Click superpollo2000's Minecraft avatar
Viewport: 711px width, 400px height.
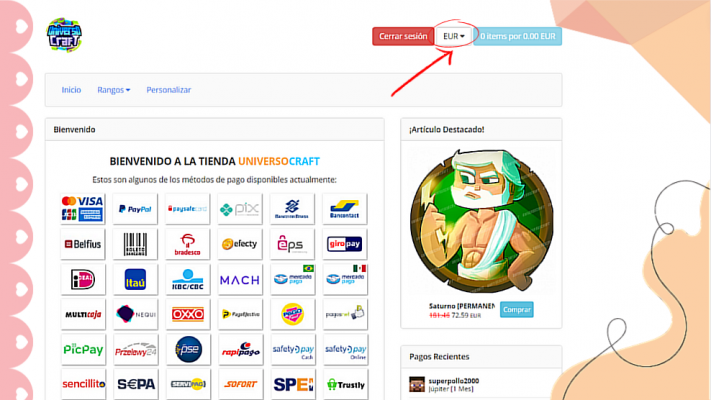tap(417, 384)
